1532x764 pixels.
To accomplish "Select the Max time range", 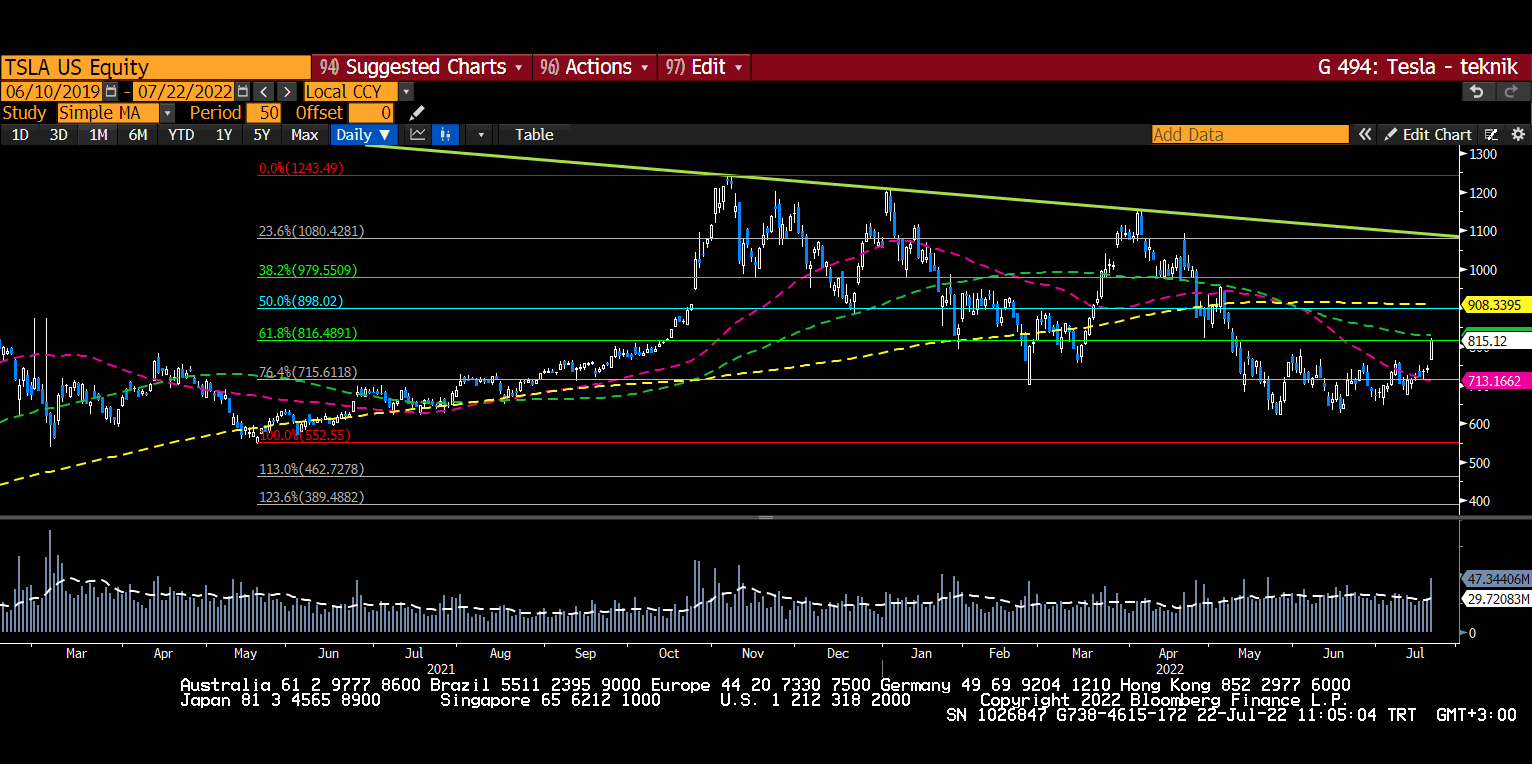I will coord(304,134).
